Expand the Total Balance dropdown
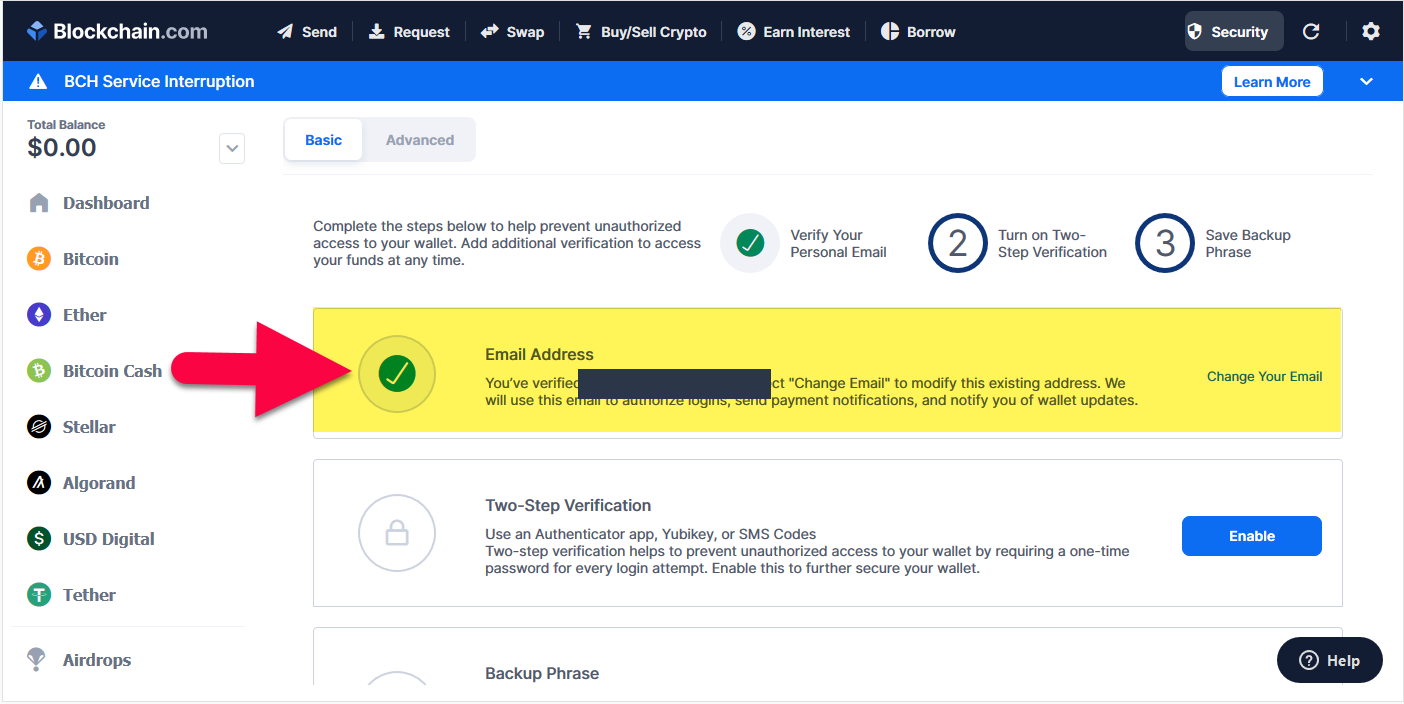The width and height of the screenshot is (1404, 704). click(x=232, y=149)
